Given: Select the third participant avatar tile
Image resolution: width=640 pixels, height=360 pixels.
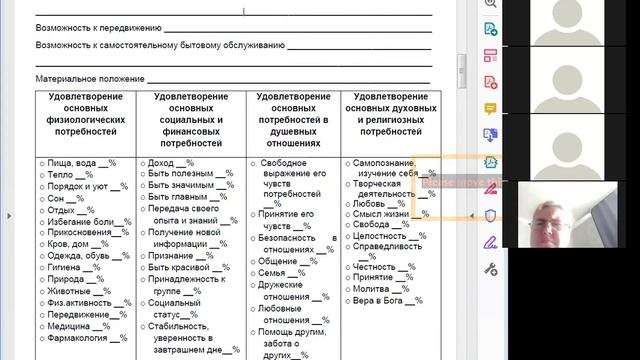Looking at the screenshot, I should [567, 147].
